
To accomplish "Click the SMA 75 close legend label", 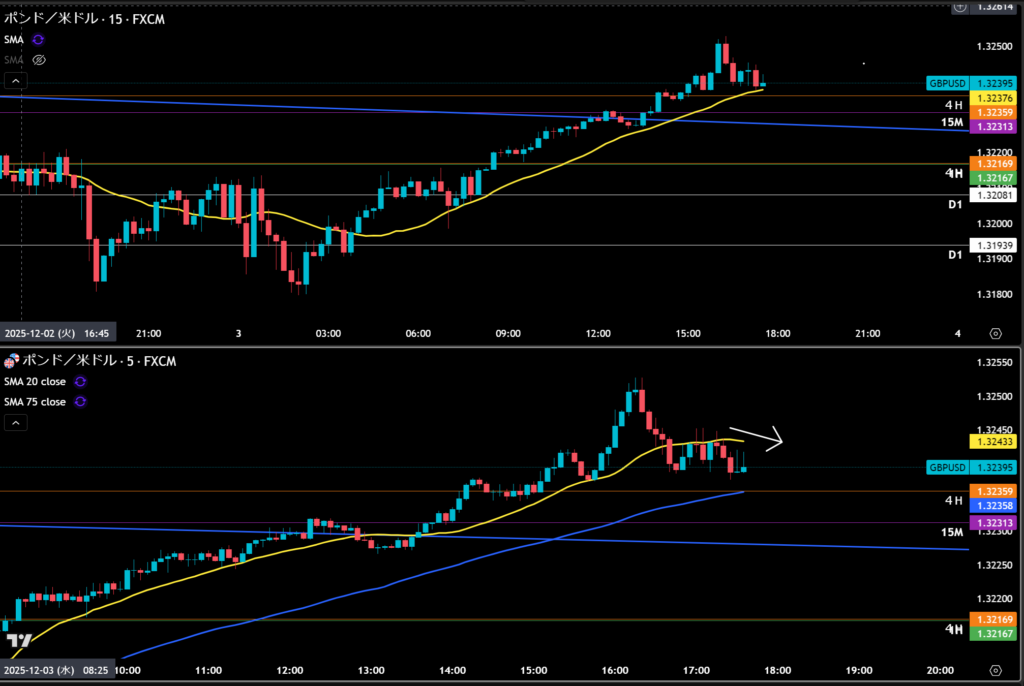I will [35, 402].
